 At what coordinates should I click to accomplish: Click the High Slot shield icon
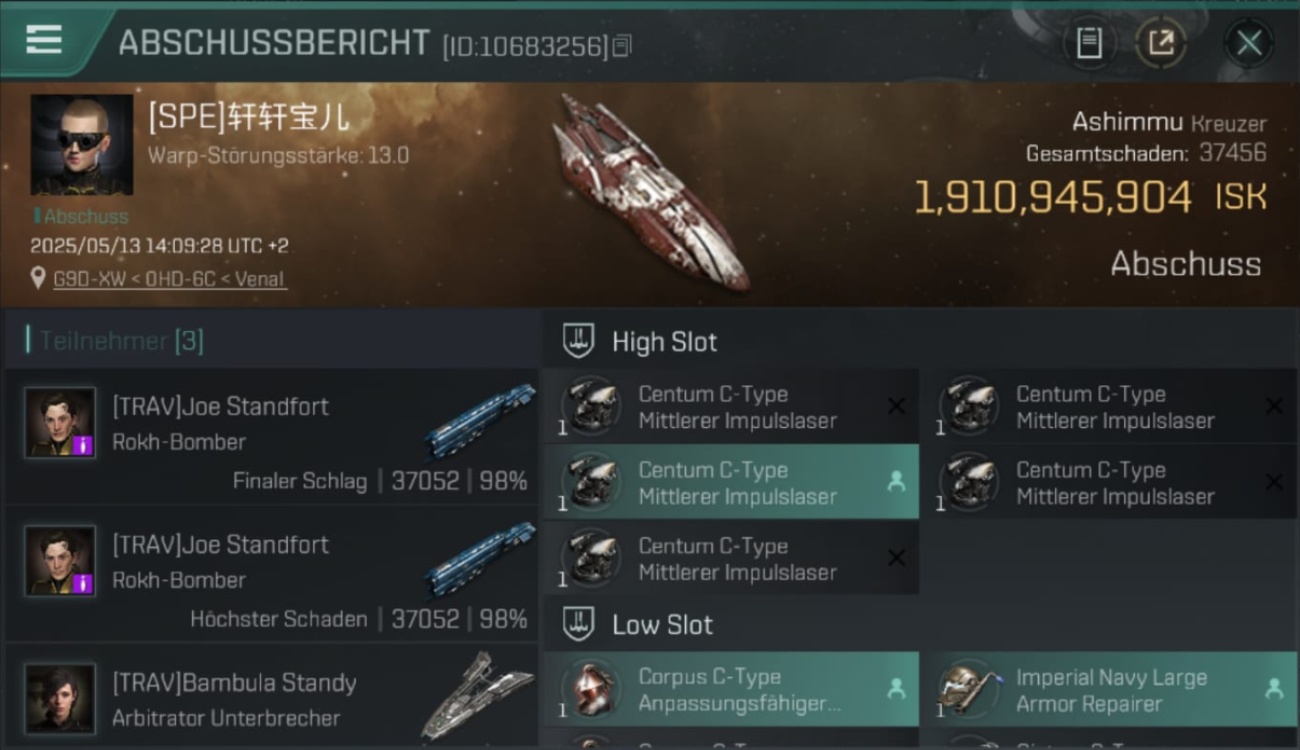tap(579, 341)
